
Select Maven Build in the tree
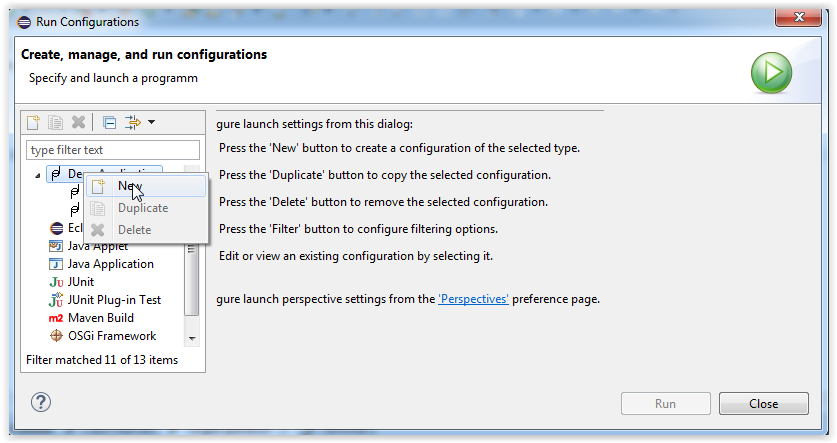coord(101,318)
